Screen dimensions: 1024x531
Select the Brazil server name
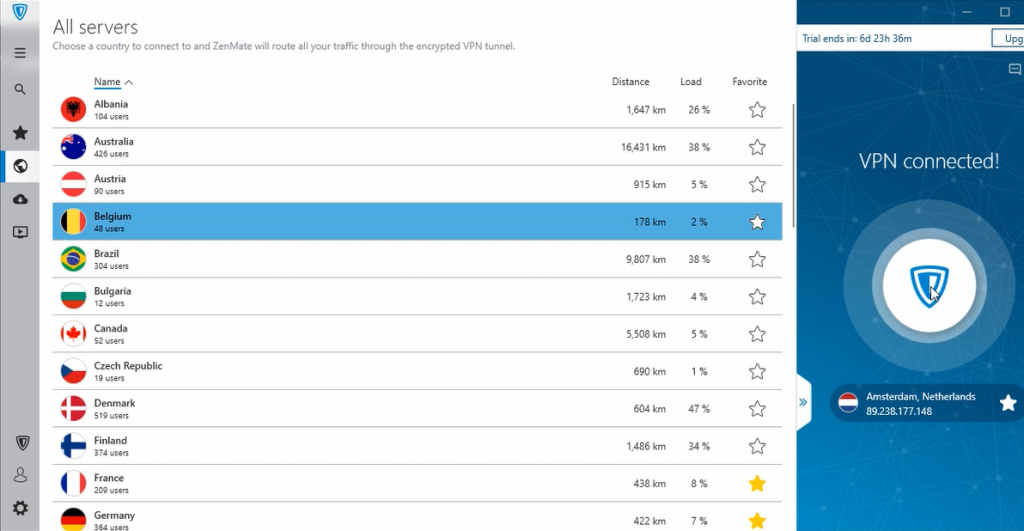[x=106, y=253]
